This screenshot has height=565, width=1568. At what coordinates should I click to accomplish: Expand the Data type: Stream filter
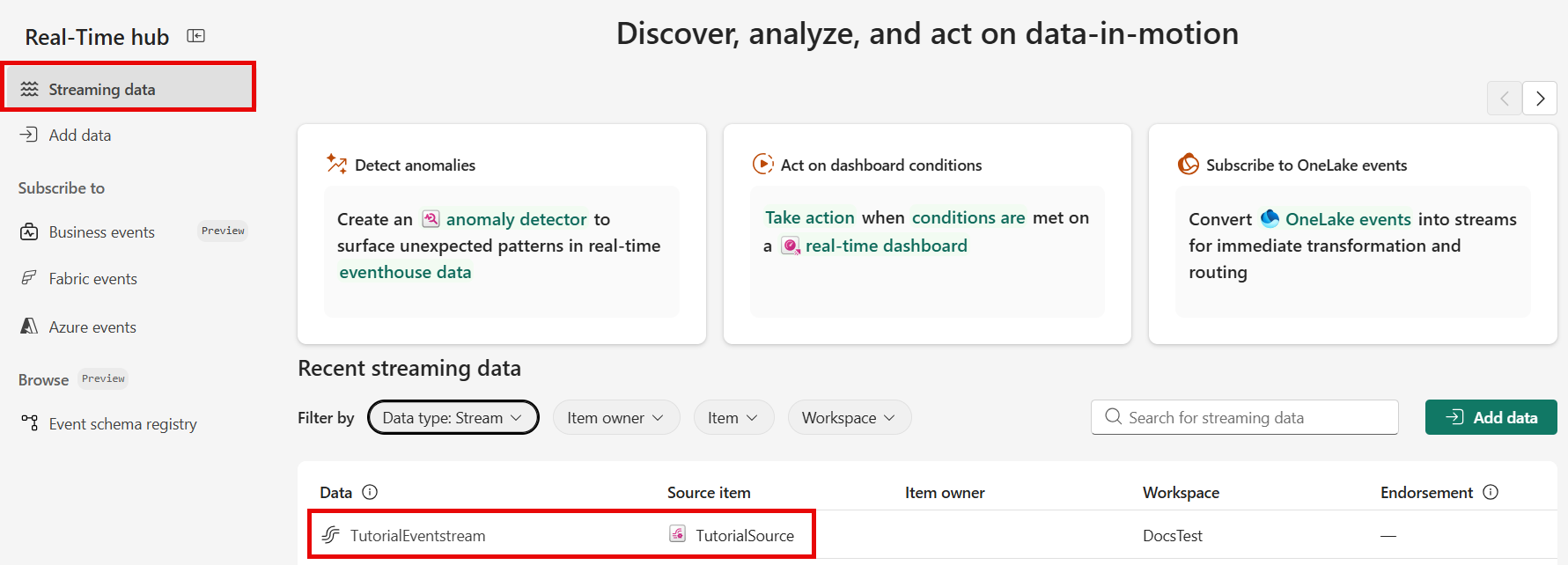point(453,417)
